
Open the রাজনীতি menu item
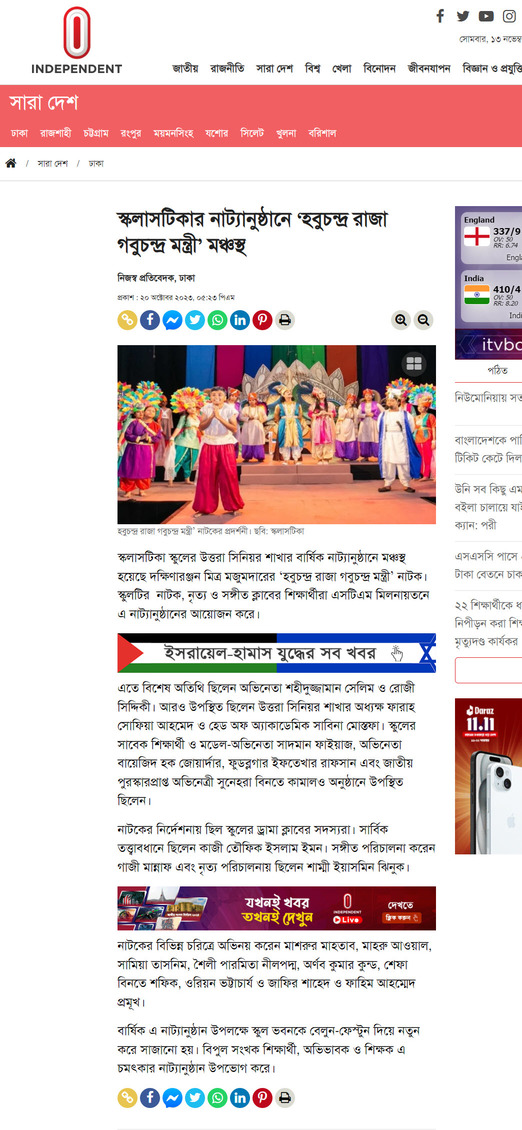click(227, 68)
